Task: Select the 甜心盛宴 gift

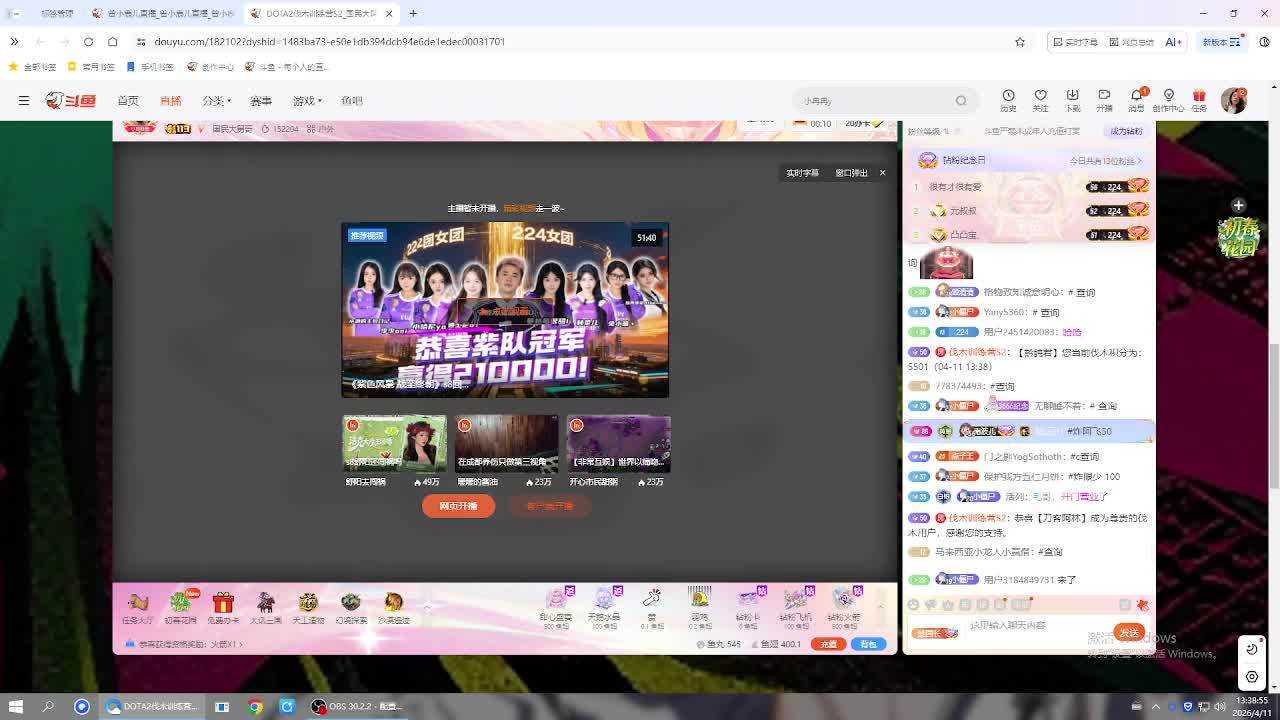Action: tap(556, 607)
